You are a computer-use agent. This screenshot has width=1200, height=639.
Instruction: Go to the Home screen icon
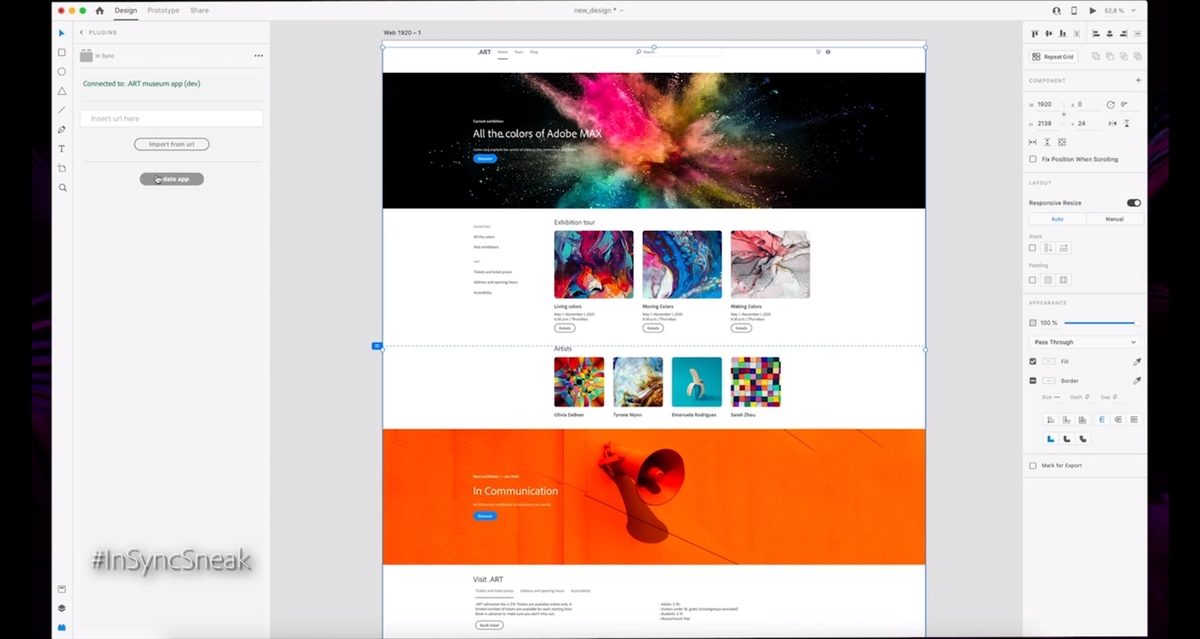pos(99,10)
